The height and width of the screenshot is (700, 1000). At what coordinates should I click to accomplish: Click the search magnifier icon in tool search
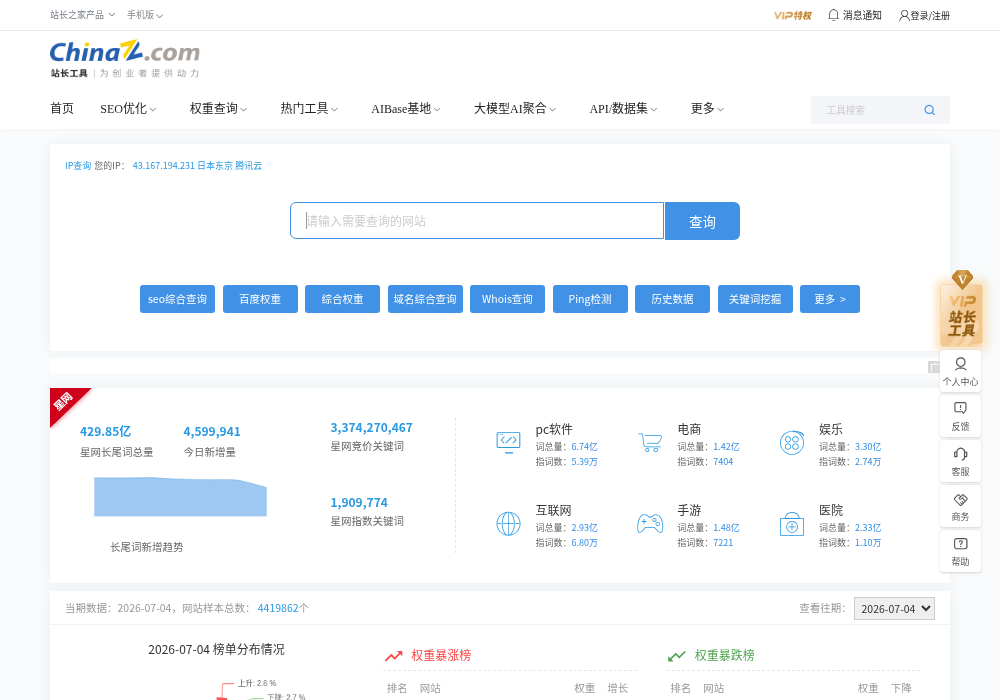coord(929,110)
